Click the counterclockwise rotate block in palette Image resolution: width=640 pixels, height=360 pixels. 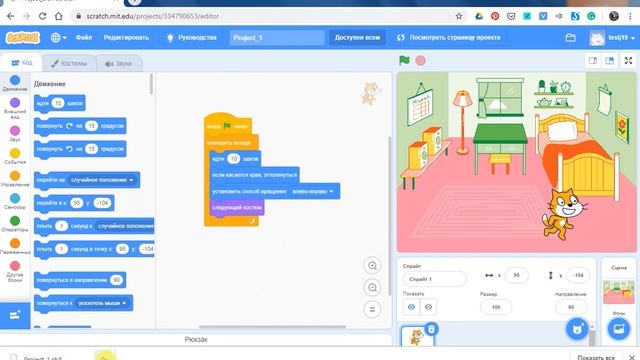[x=80, y=149]
